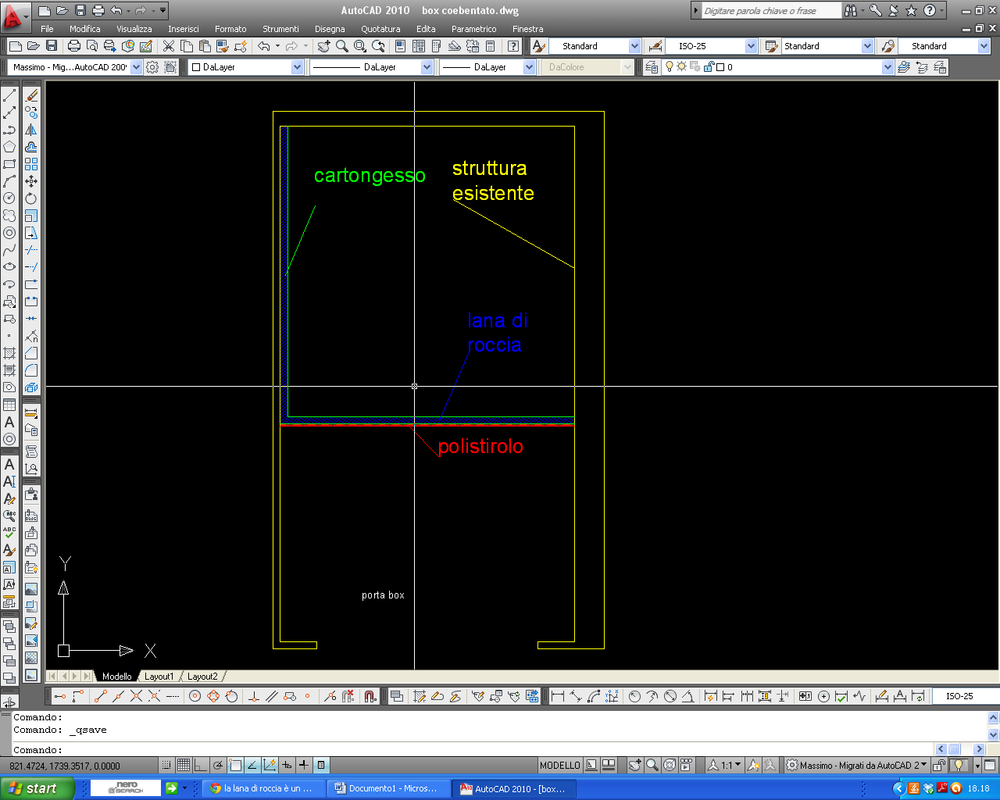1000x800 pixels.
Task: Click the Linear dimension icon in bottom toolbar
Action: [x=557, y=696]
